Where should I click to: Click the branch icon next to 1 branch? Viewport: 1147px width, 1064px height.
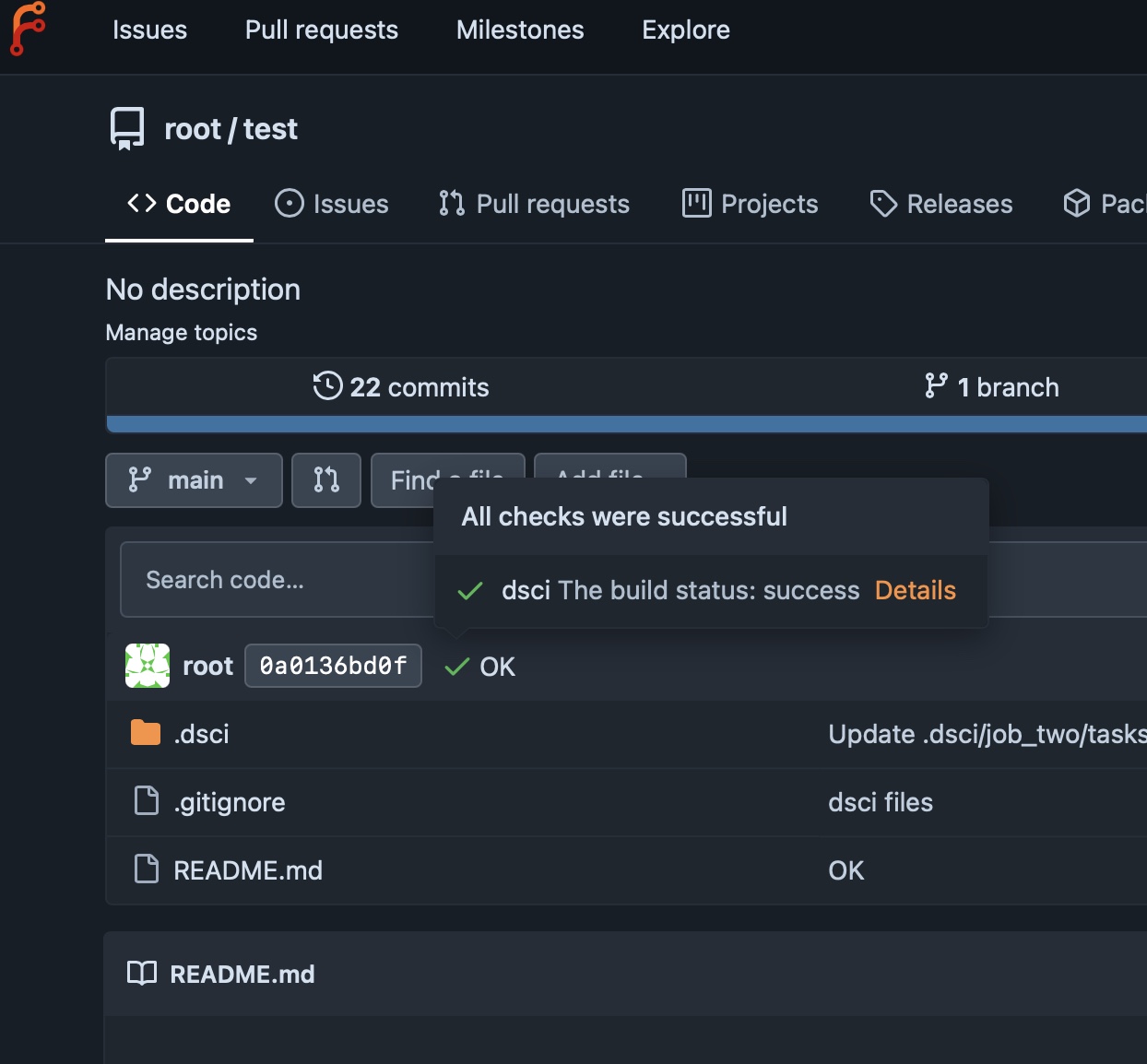click(936, 386)
